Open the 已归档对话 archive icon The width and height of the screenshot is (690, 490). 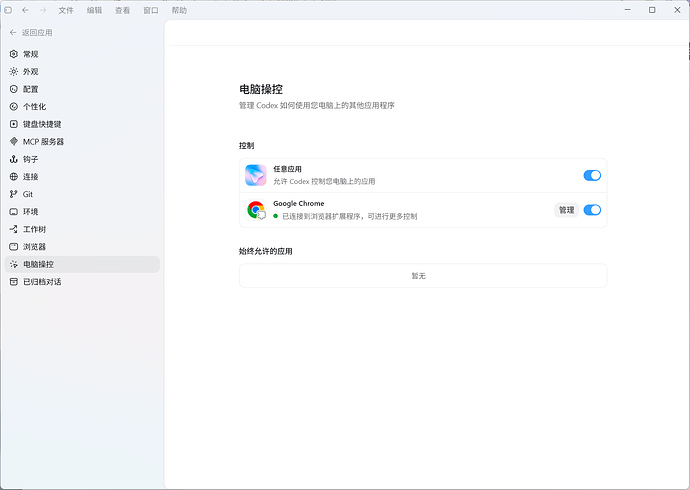14,282
